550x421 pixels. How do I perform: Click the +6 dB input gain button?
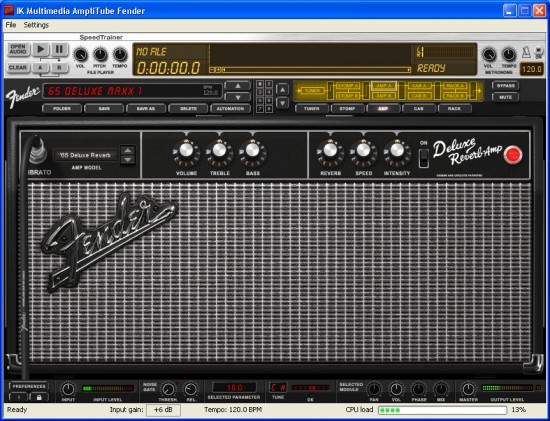click(x=163, y=410)
